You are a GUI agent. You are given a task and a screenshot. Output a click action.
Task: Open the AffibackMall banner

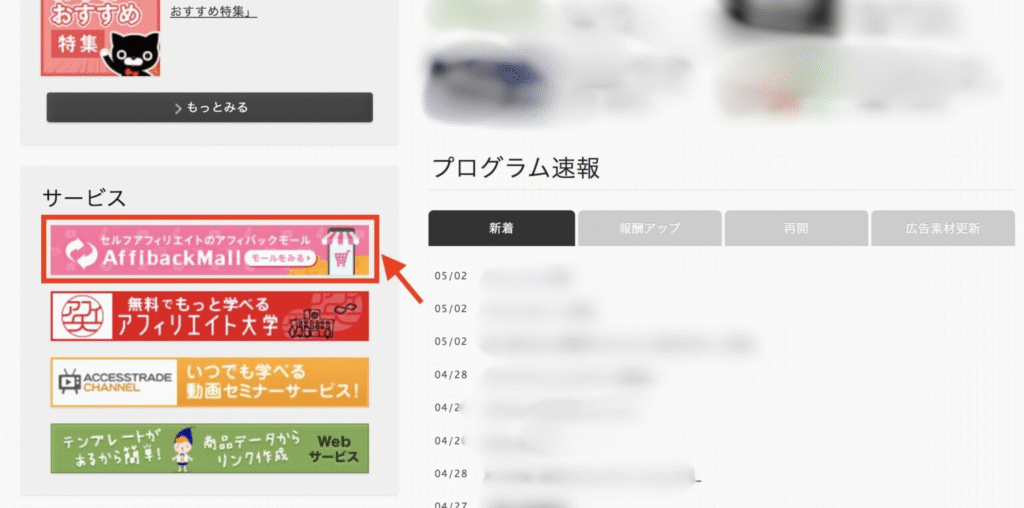click(210, 249)
